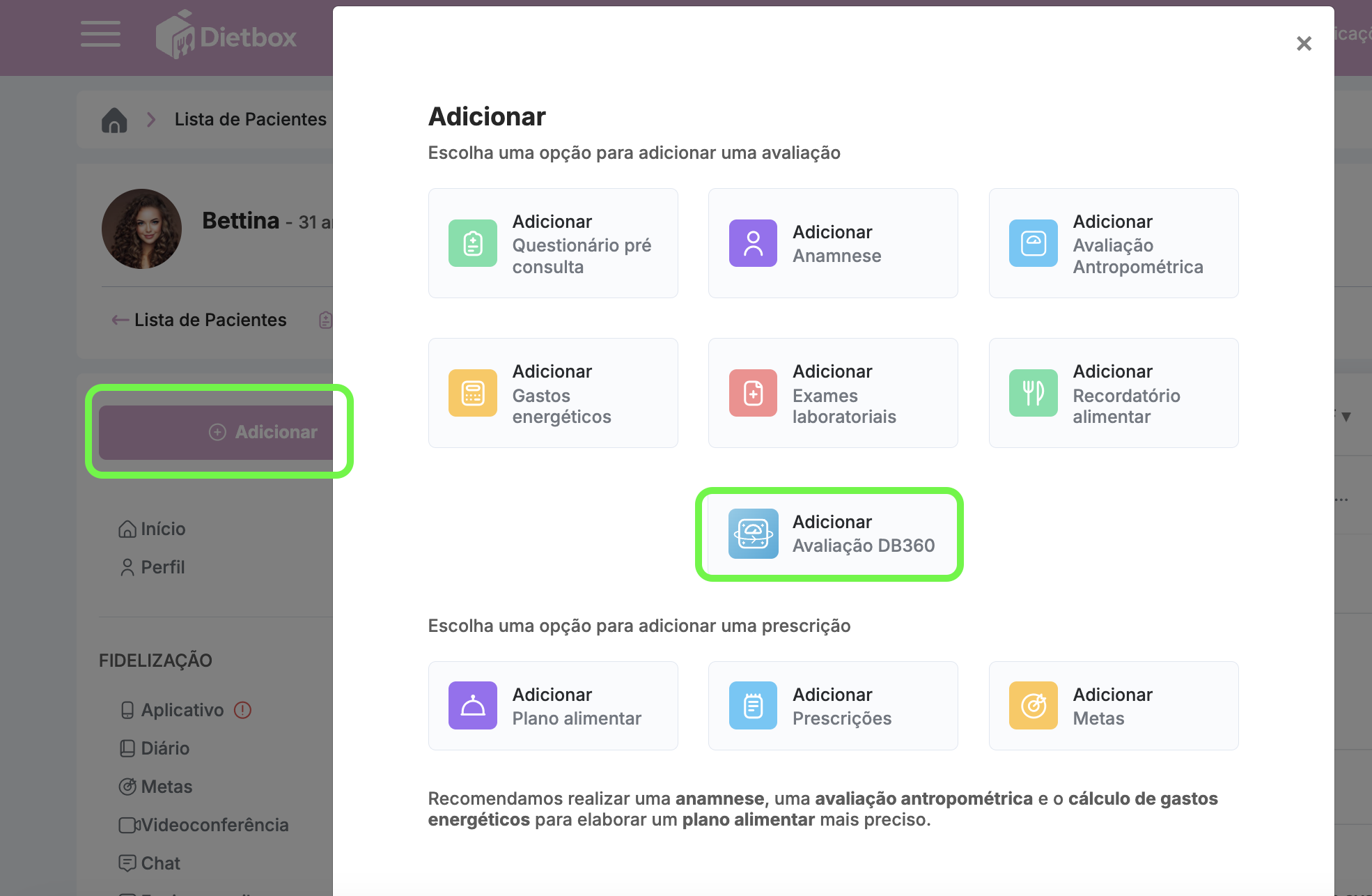Click the blue Prescrições notepad icon
1372x896 pixels.
pyautogui.click(x=753, y=705)
